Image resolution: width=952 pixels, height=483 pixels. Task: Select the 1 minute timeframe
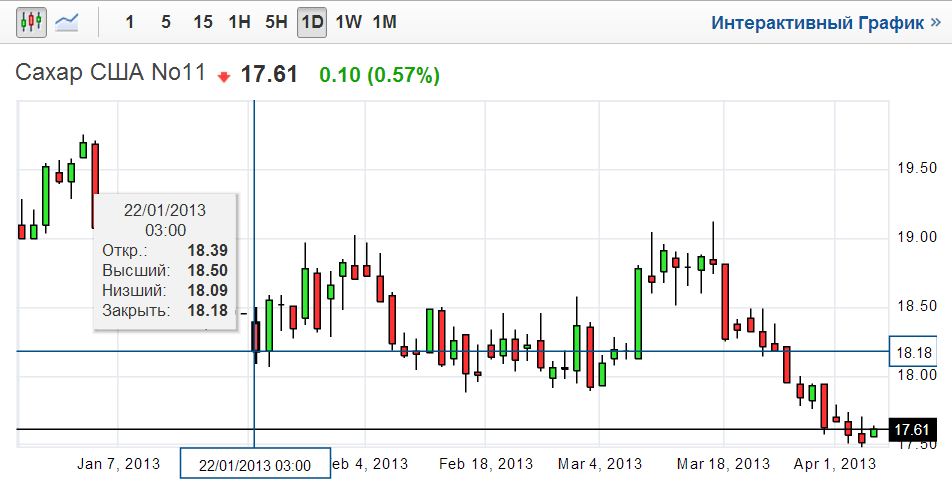click(129, 22)
